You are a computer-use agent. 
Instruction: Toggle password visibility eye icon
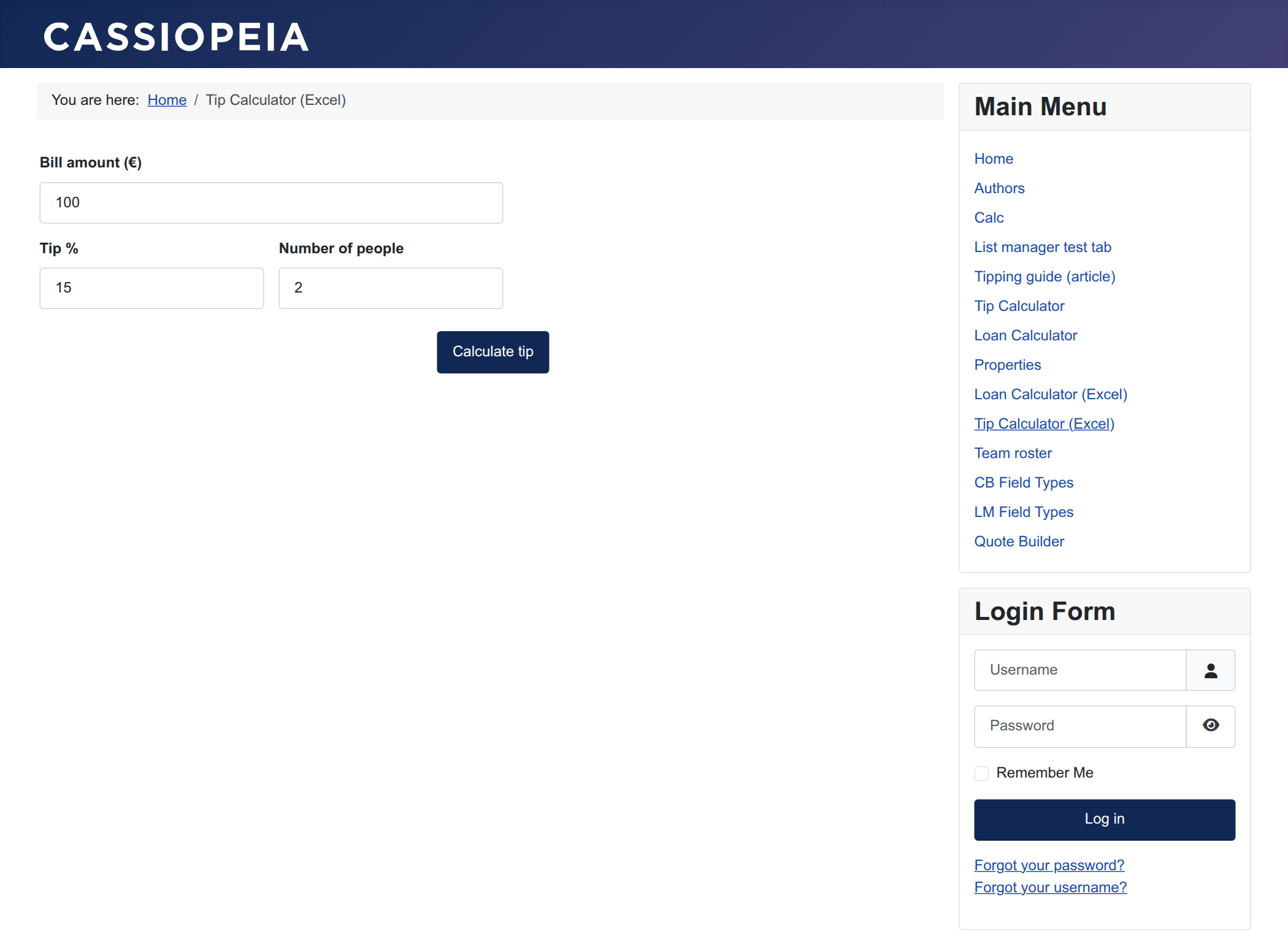point(1210,726)
